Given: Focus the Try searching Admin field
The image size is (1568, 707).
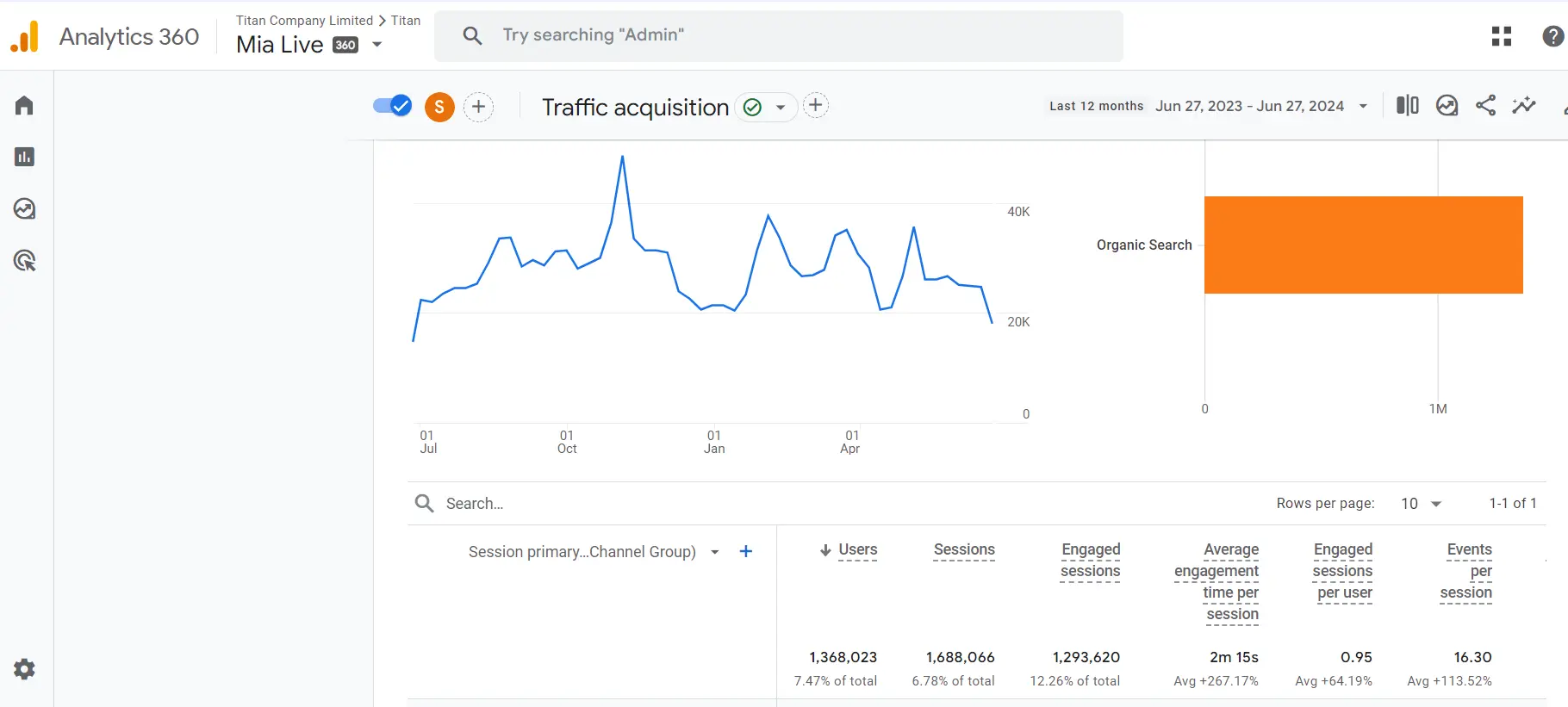Looking at the screenshot, I should click(x=779, y=35).
